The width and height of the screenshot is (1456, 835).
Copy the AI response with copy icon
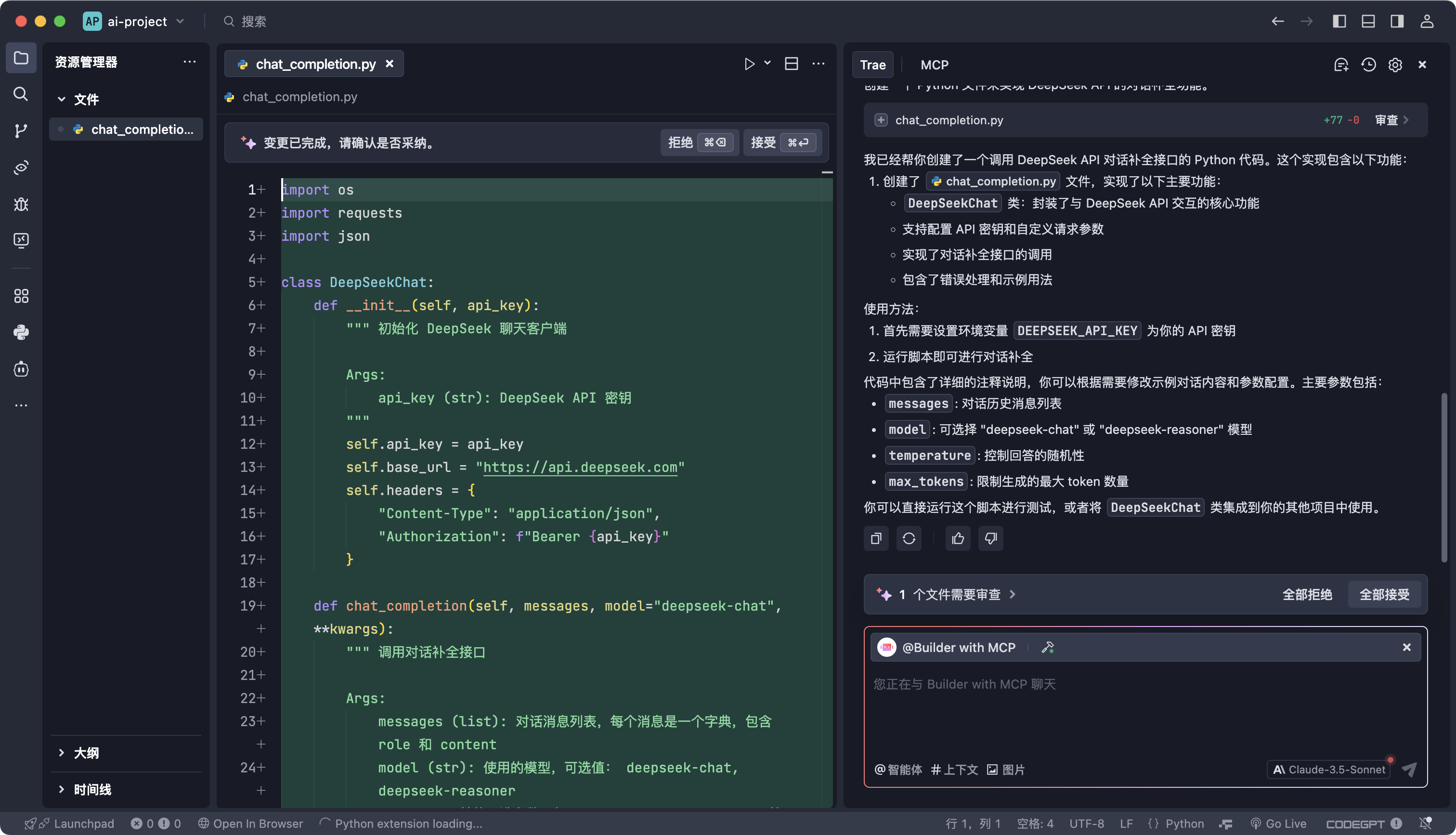point(876,538)
